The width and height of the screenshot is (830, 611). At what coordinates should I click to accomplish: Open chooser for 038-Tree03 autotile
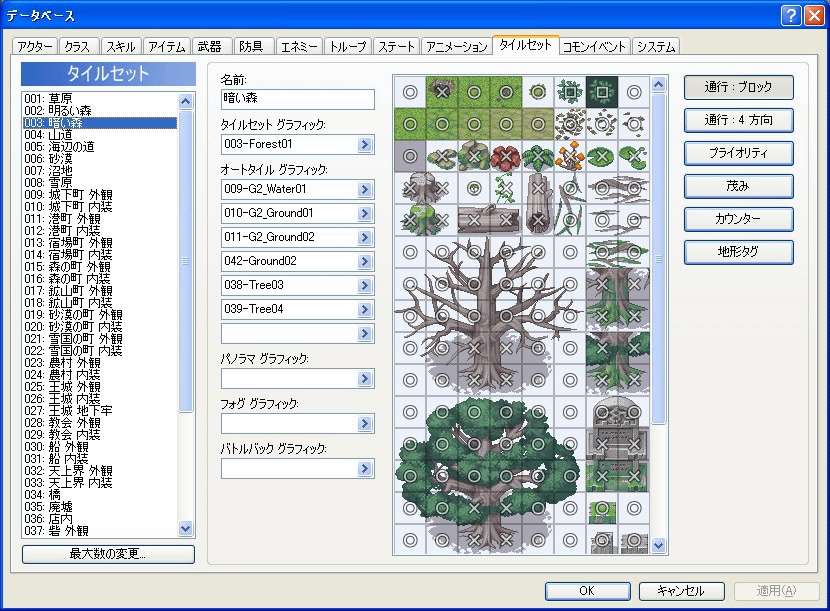pos(365,285)
